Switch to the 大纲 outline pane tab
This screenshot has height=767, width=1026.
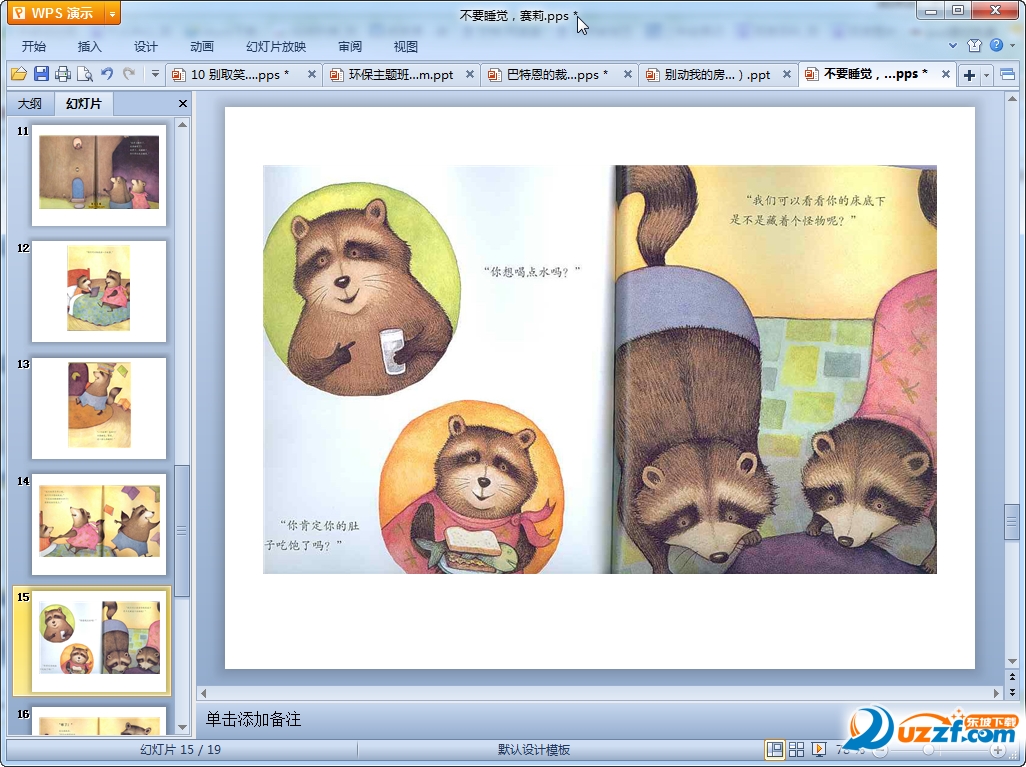[x=30, y=104]
